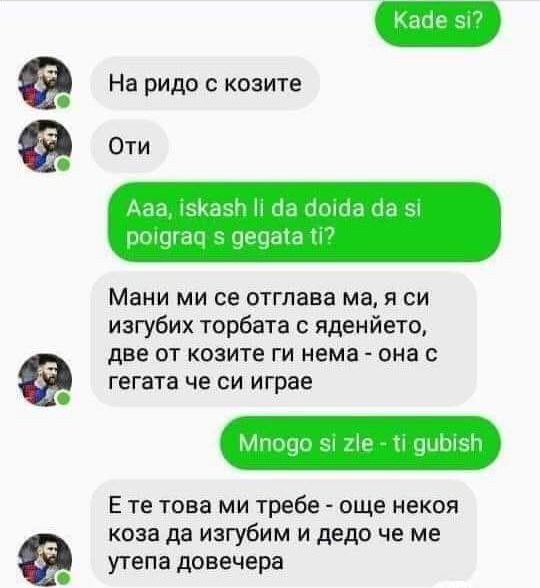Tap the avatar beside 'утепа довечера' message

[45, 560]
